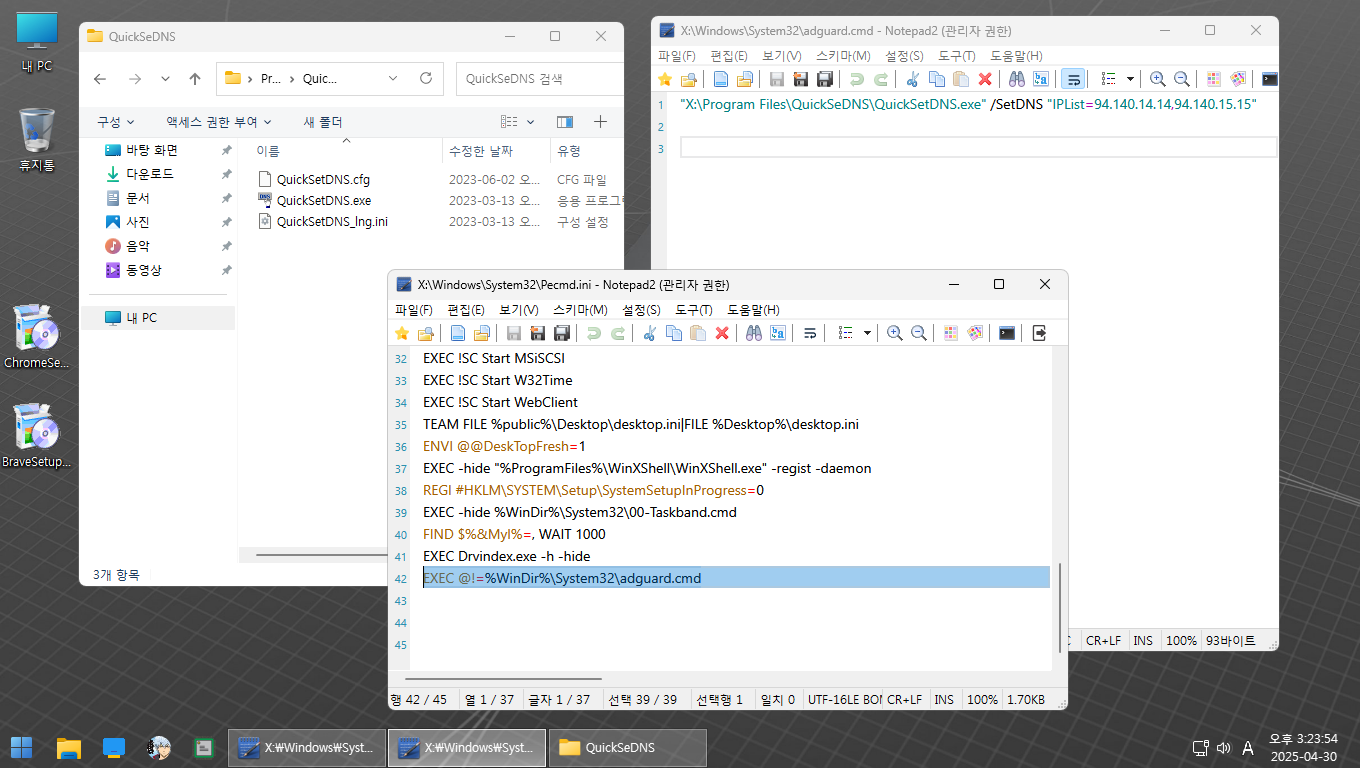Click Save Copy icon in adguard.cmd toolbar
Viewport: 1360px width, 768px height.
point(825,79)
